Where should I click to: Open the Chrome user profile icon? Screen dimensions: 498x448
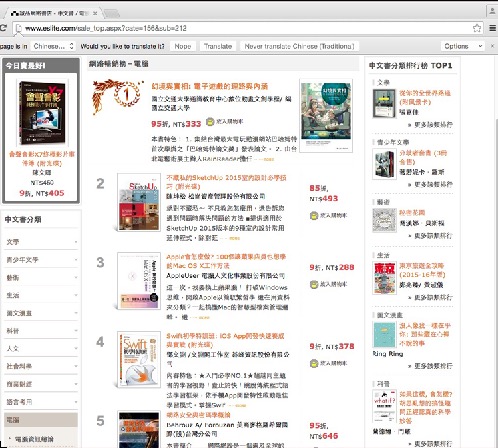(492, 11)
